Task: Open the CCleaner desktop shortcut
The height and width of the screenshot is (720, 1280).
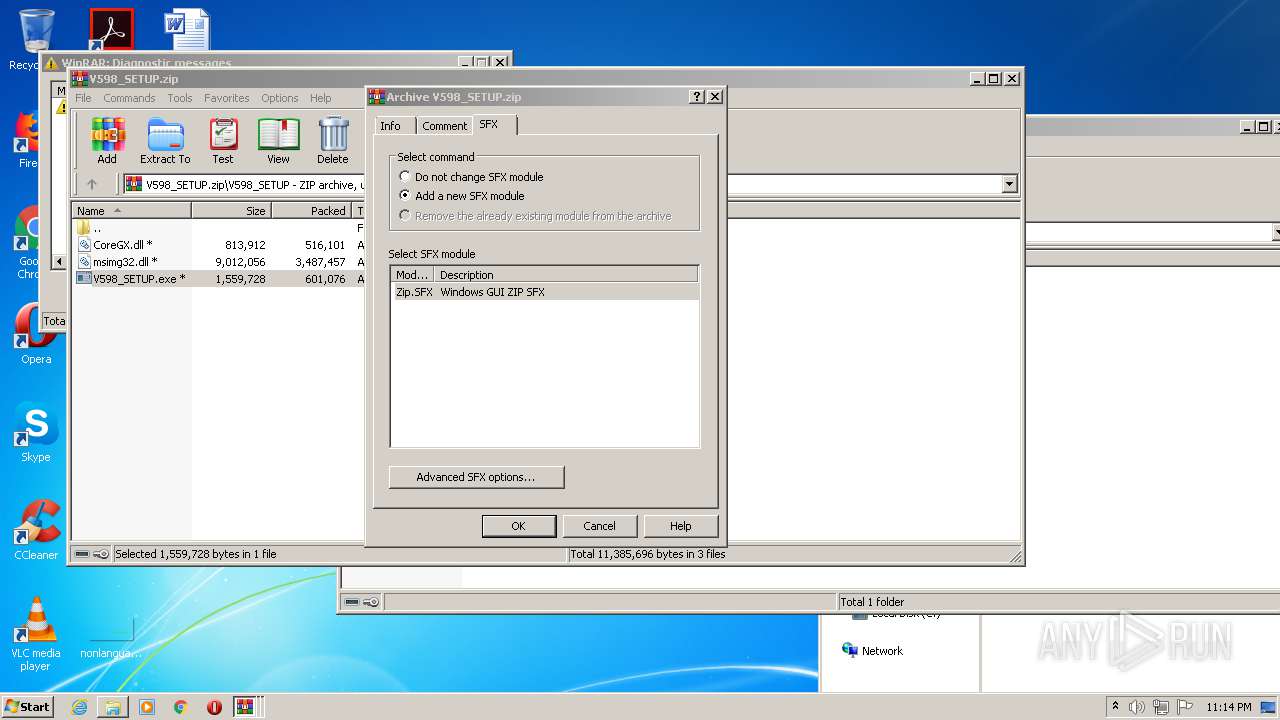Action: pos(36,530)
